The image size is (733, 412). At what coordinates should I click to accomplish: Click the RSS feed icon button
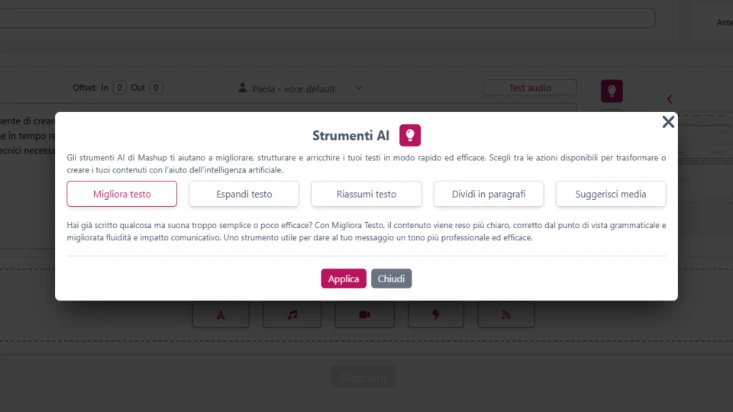506,314
